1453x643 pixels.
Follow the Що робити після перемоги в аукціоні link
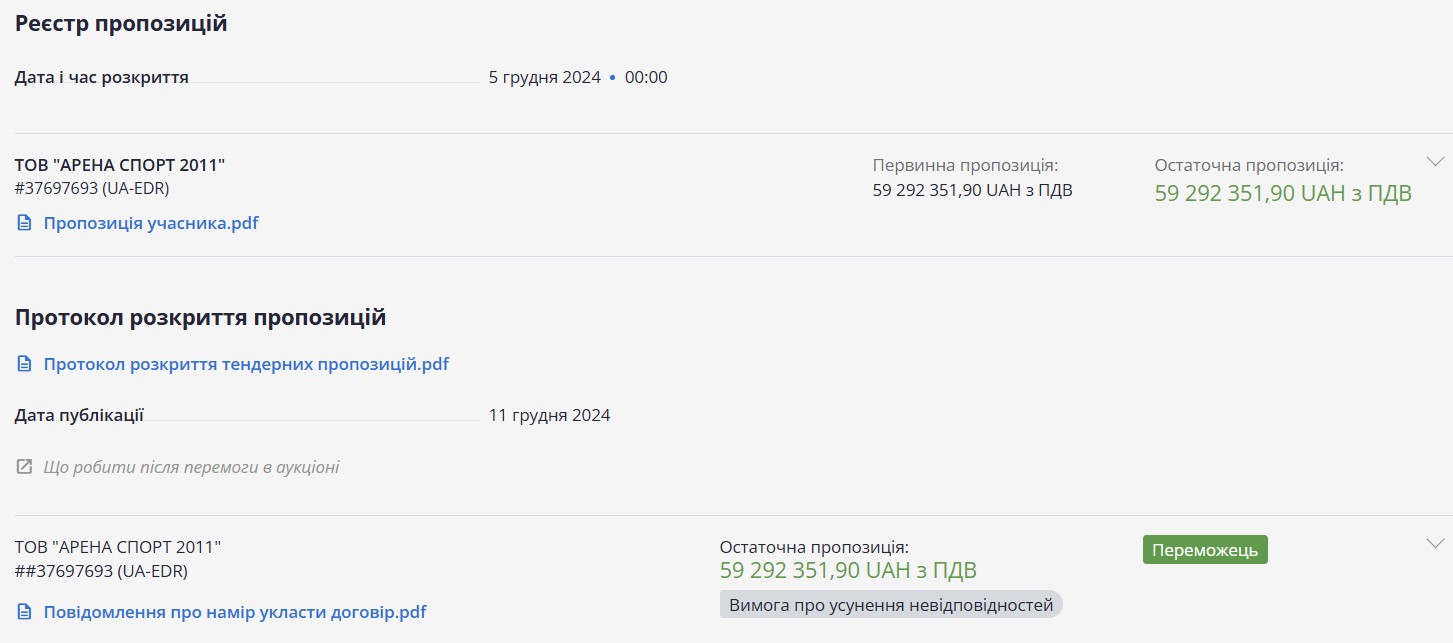191,467
